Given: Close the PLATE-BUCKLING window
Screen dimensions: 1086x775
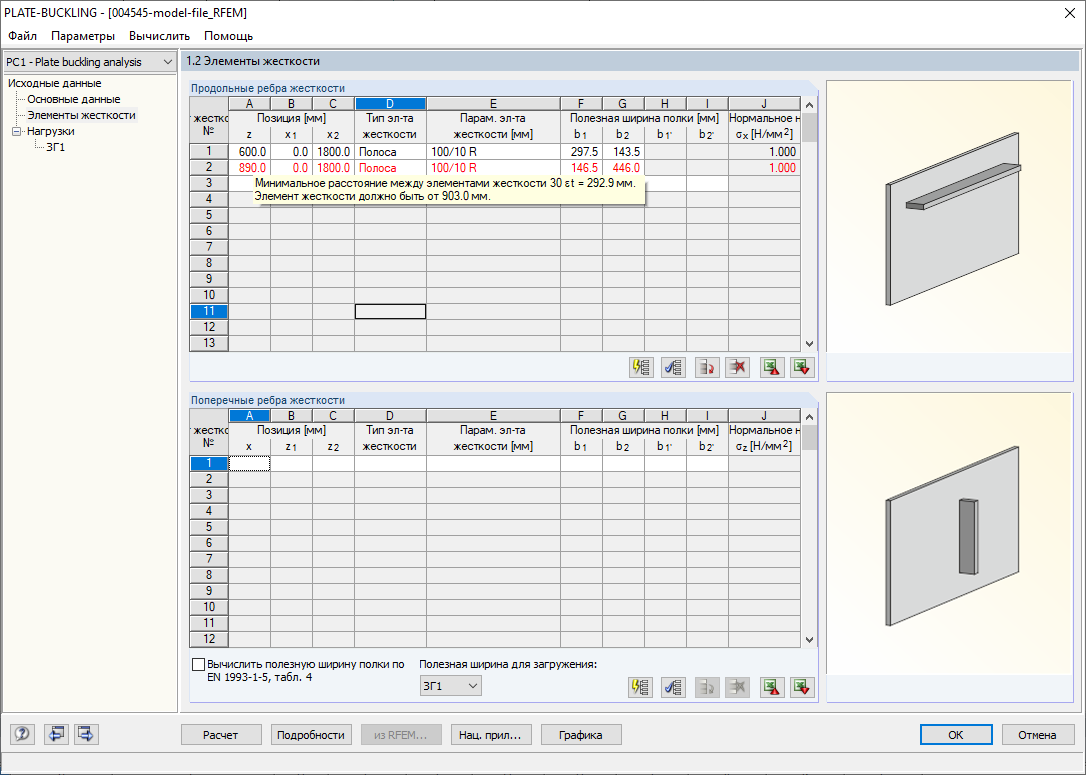Looking at the screenshot, I should click(1069, 13).
